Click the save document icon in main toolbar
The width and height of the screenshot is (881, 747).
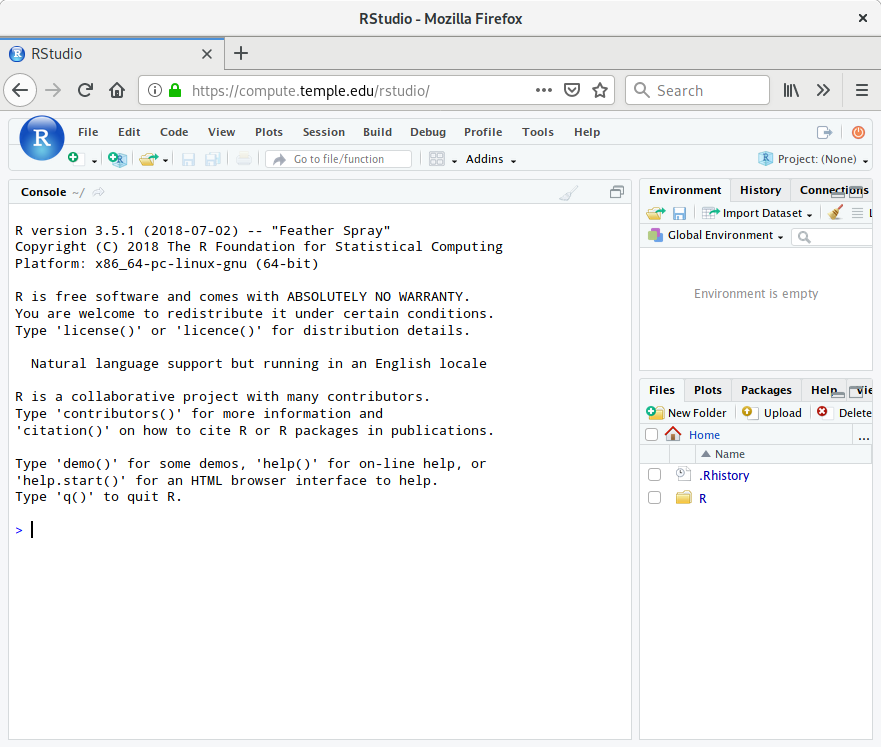[188, 160]
